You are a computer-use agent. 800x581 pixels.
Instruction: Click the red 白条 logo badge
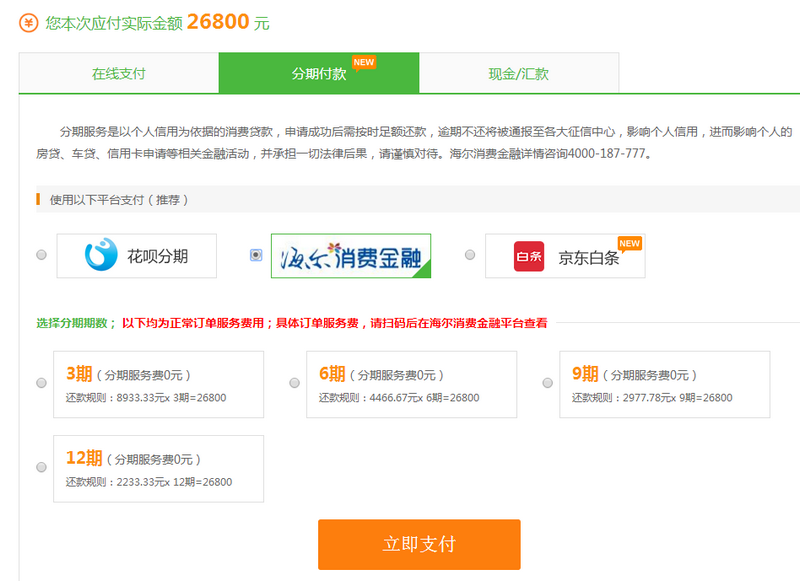pyautogui.click(x=528, y=255)
